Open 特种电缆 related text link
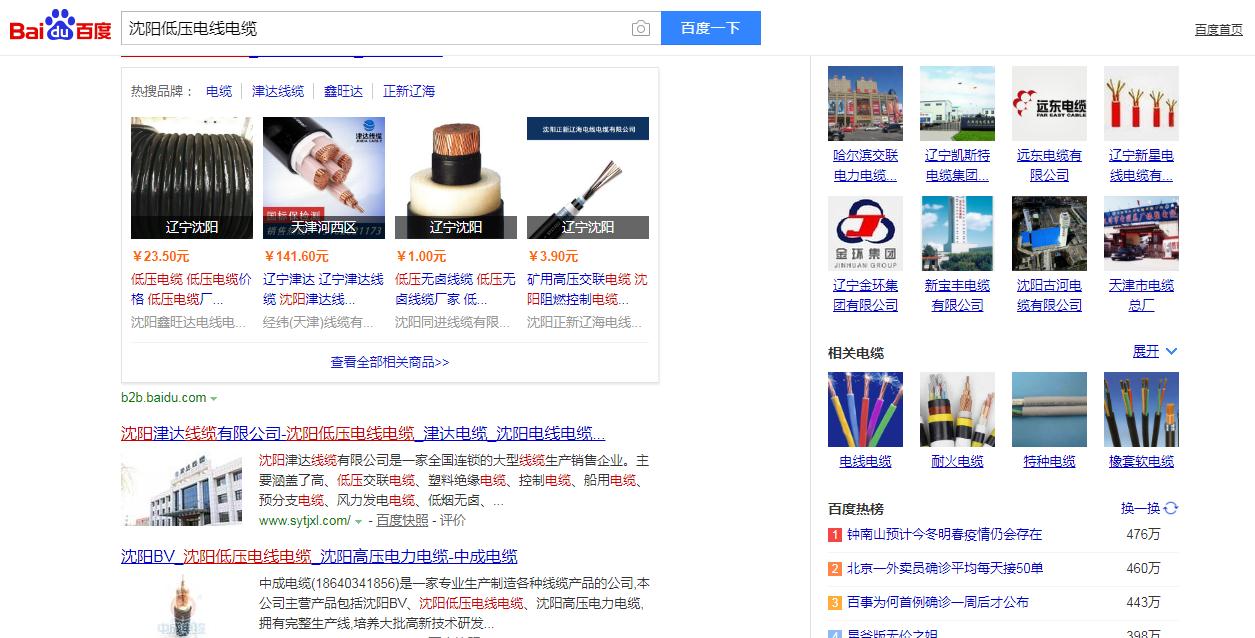Image resolution: width=1255 pixels, height=638 pixels. (1050, 461)
